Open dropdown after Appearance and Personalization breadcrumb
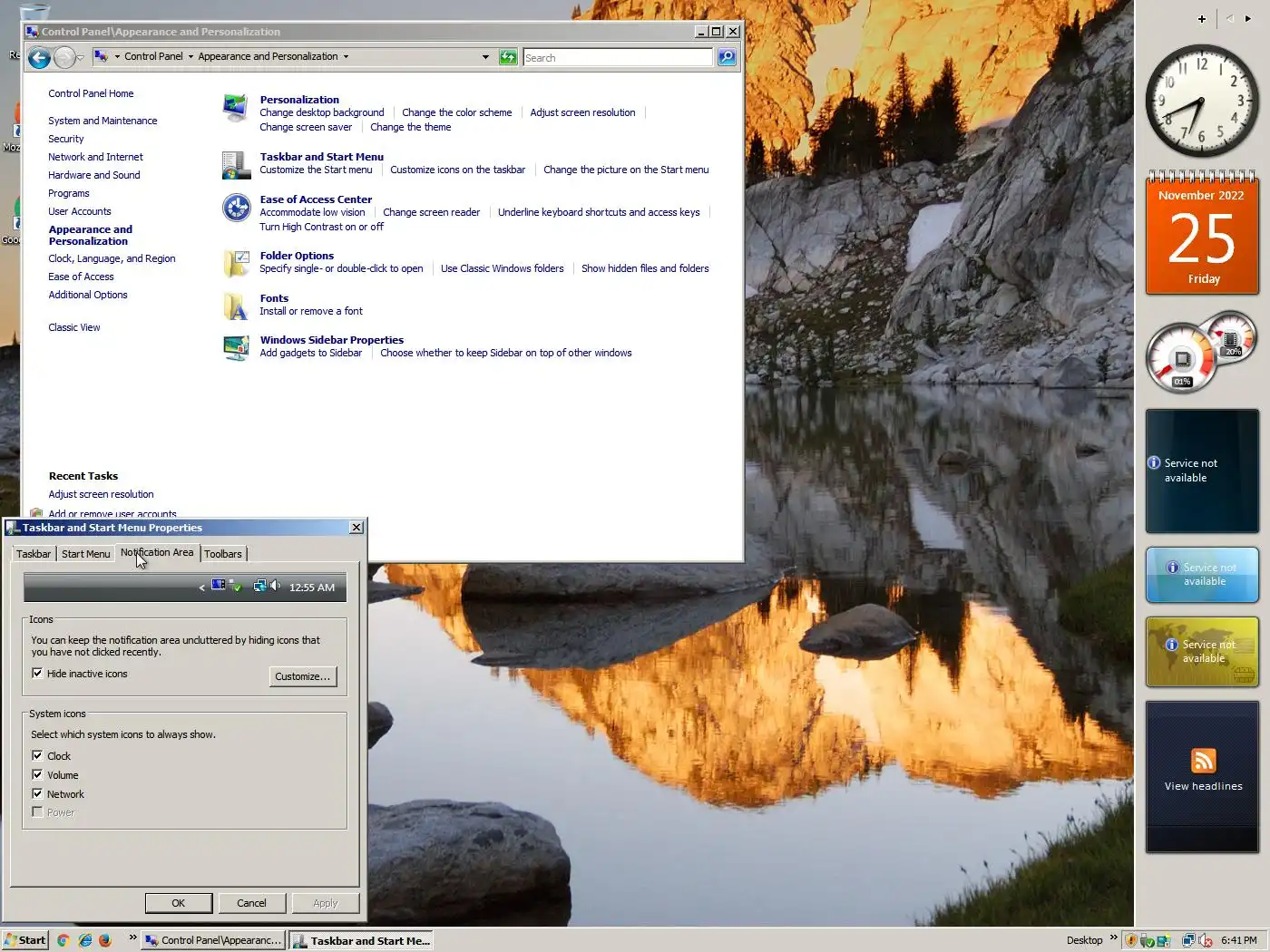 click(346, 56)
